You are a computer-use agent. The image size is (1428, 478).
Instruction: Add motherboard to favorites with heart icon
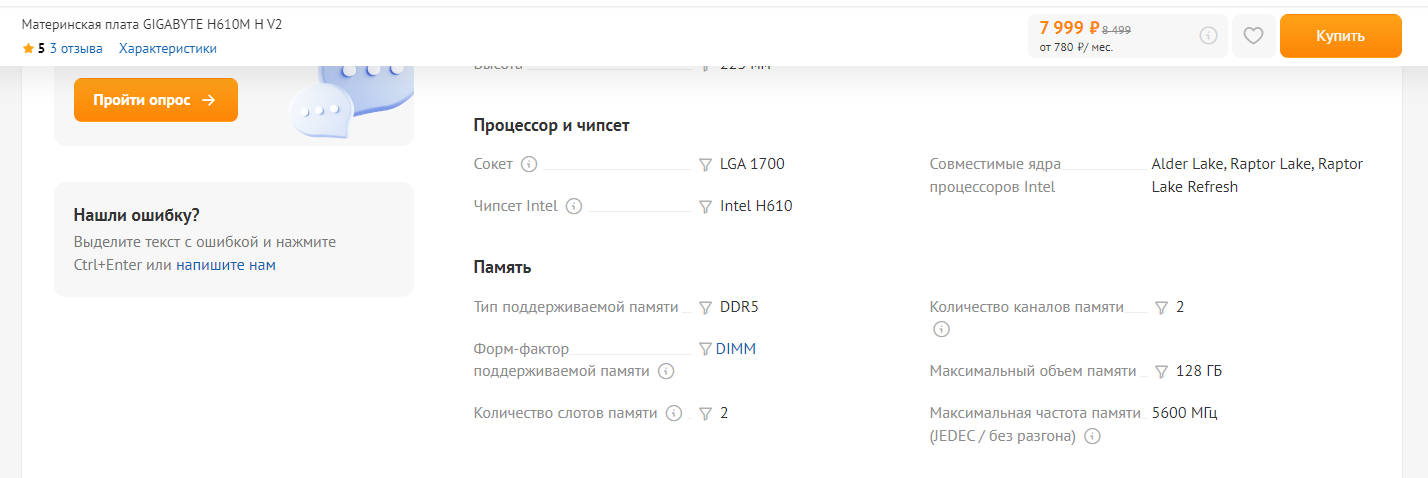coord(1253,36)
